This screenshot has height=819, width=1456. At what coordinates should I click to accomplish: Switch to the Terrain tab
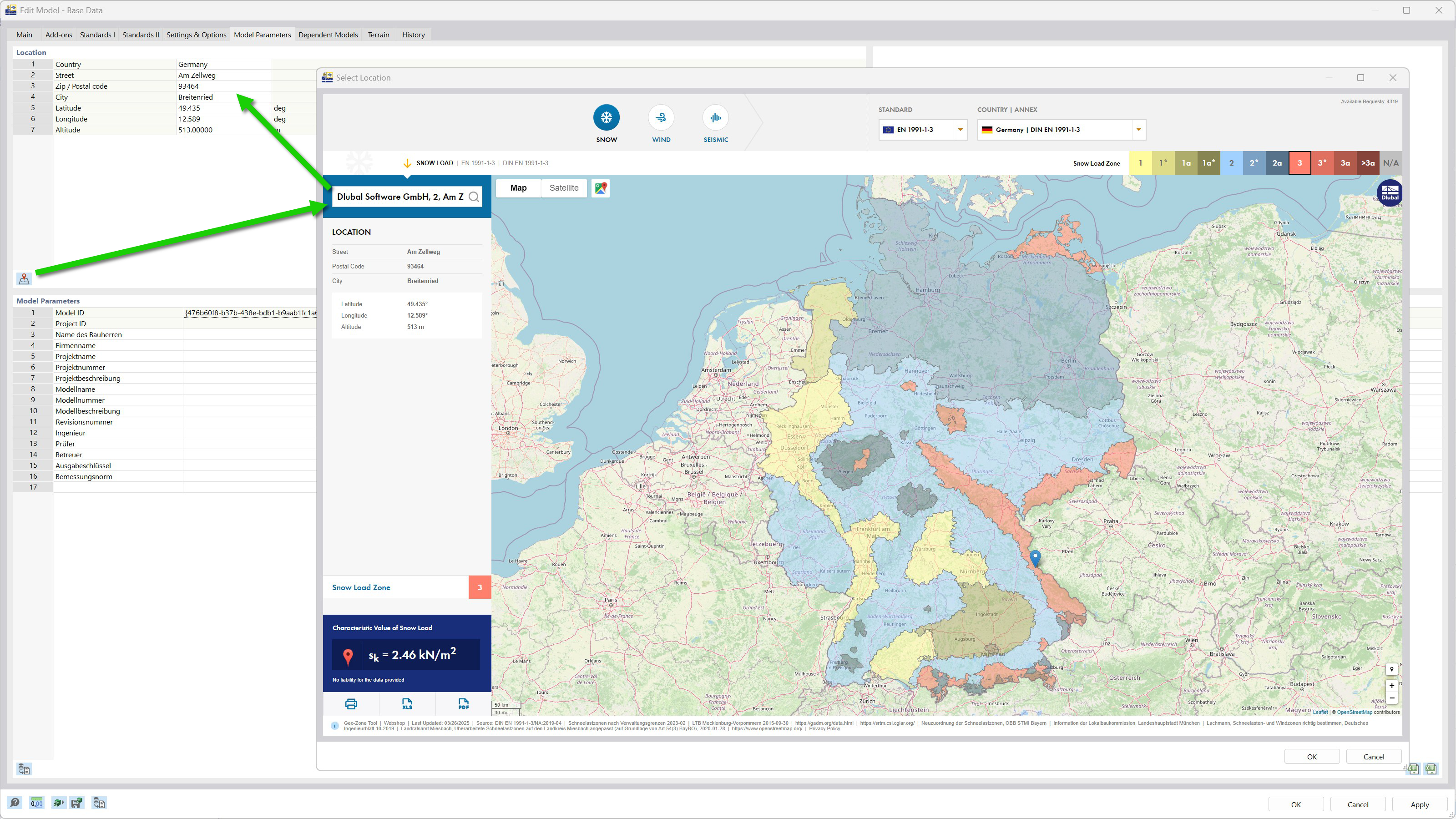(x=378, y=35)
